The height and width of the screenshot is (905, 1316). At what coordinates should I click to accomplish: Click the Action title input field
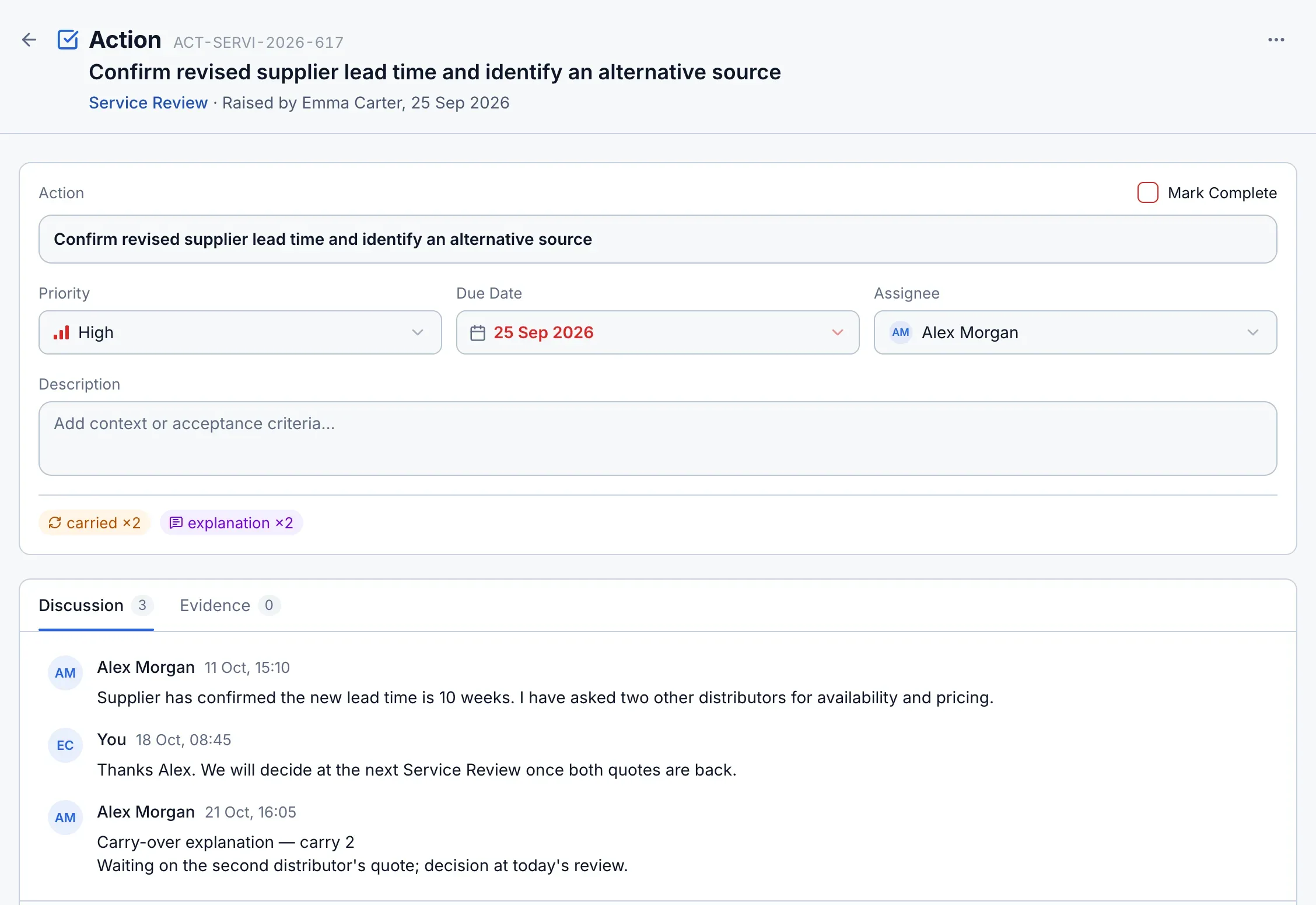point(657,239)
